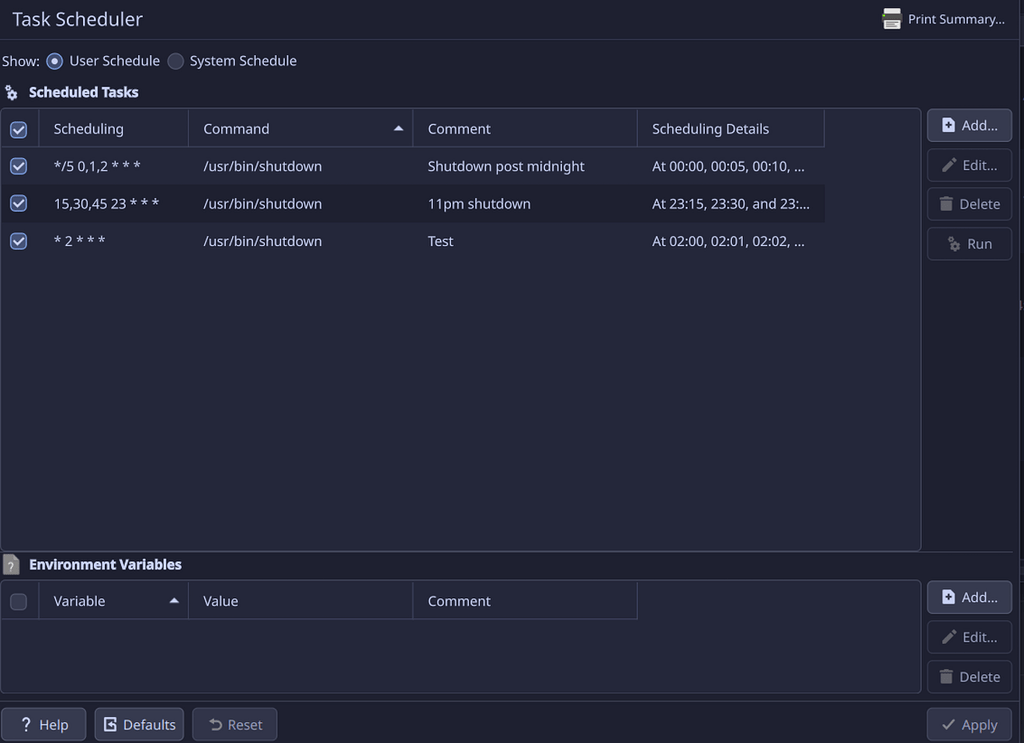Click the pencil icon on the Edit button

coord(950,165)
